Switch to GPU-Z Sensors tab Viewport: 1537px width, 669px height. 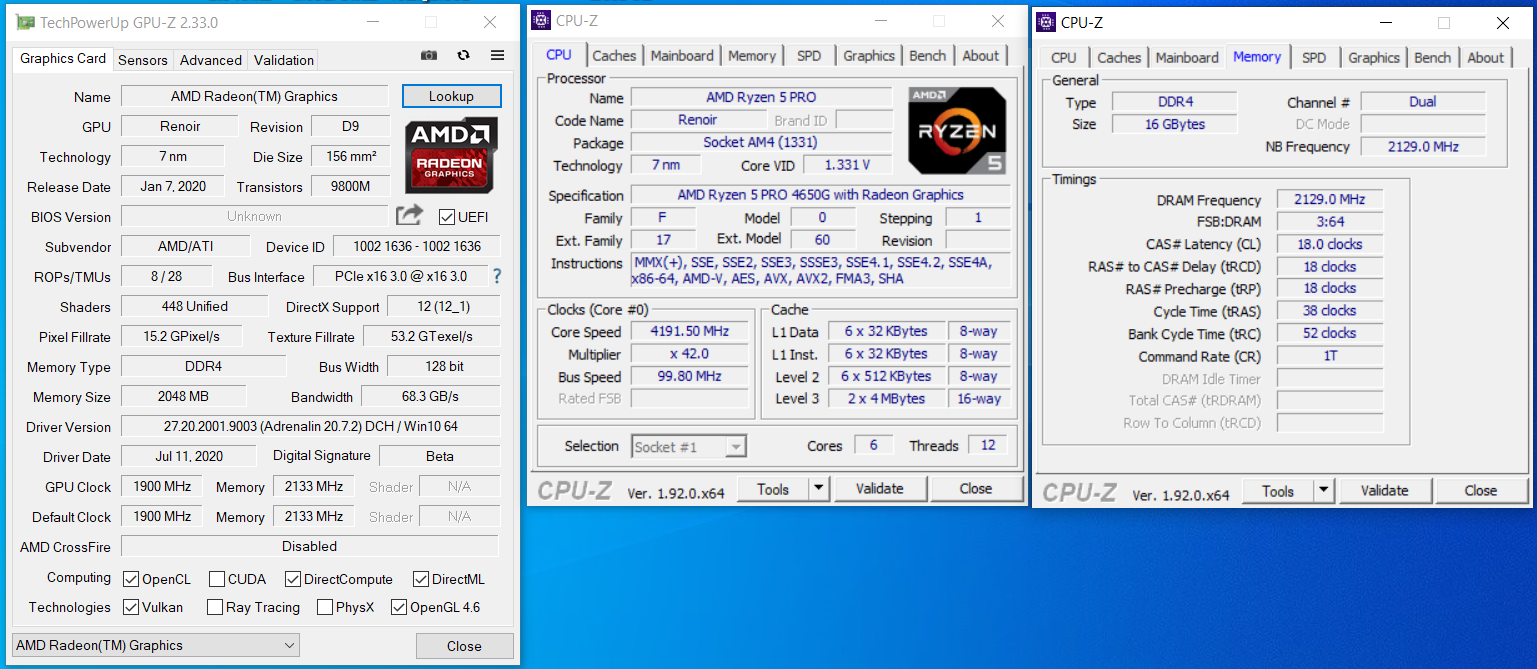pos(143,60)
